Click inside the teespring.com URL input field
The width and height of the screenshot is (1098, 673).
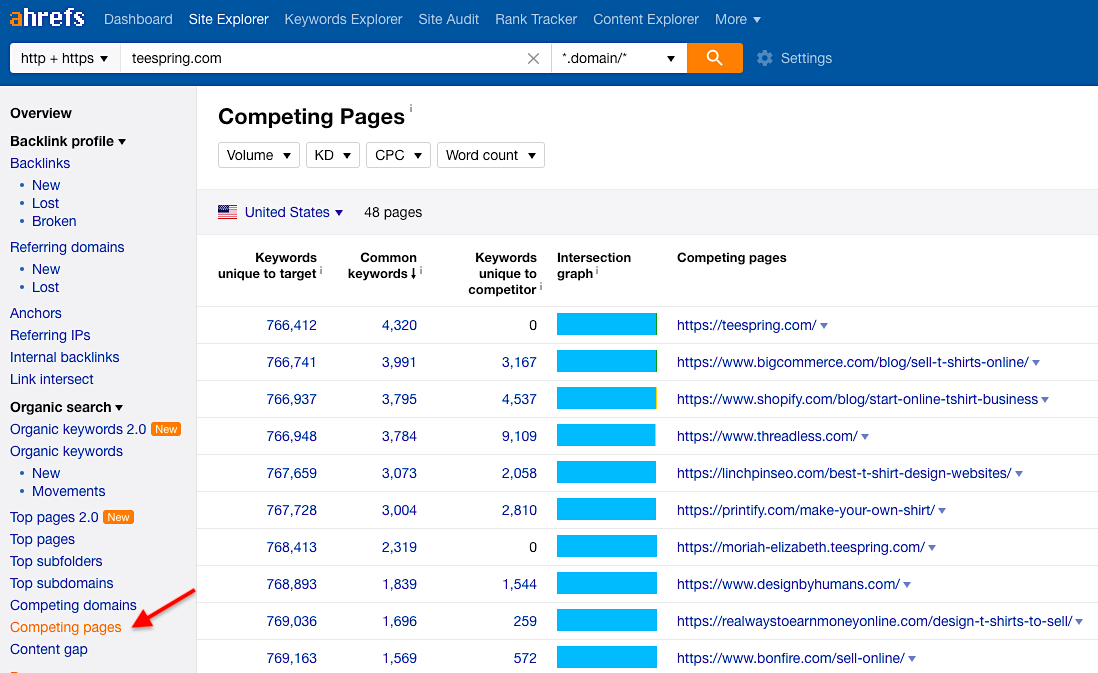[320, 58]
